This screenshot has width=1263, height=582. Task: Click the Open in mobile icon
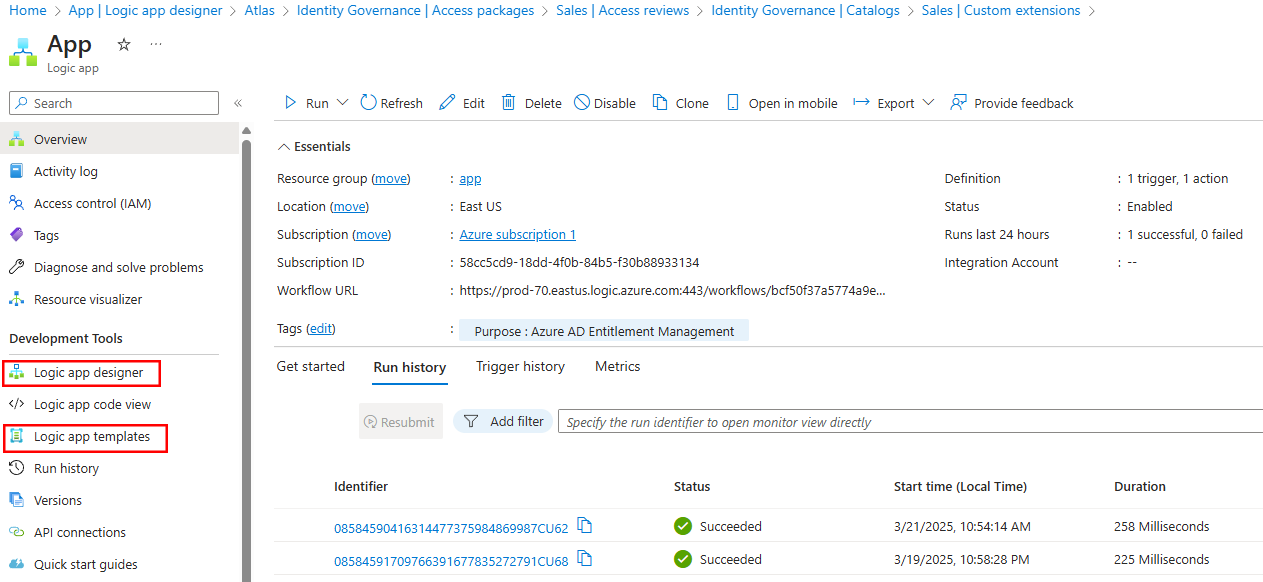733,103
